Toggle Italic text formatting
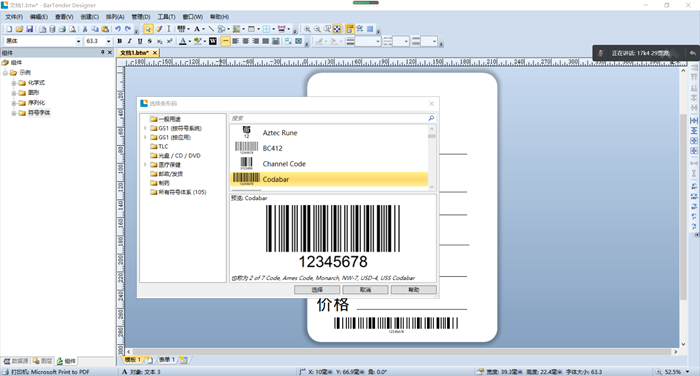The width and height of the screenshot is (700, 376). tap(129, 41)
